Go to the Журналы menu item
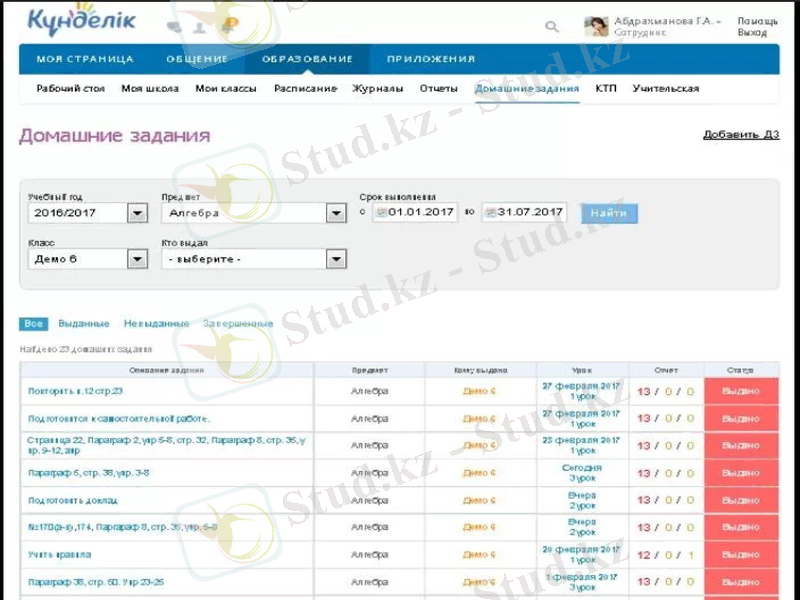This screenshot has height=600, width=800. point(378,88)
